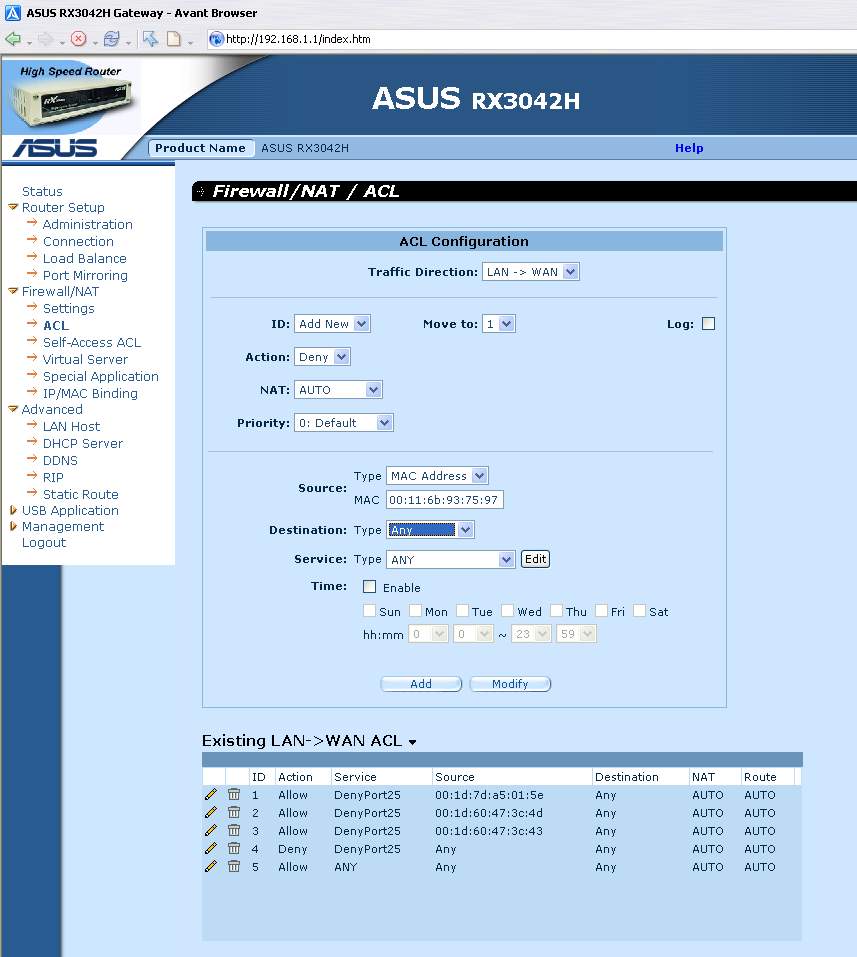Click the browser Back arrow icon

pyautogui.click(x=13, y=39)
